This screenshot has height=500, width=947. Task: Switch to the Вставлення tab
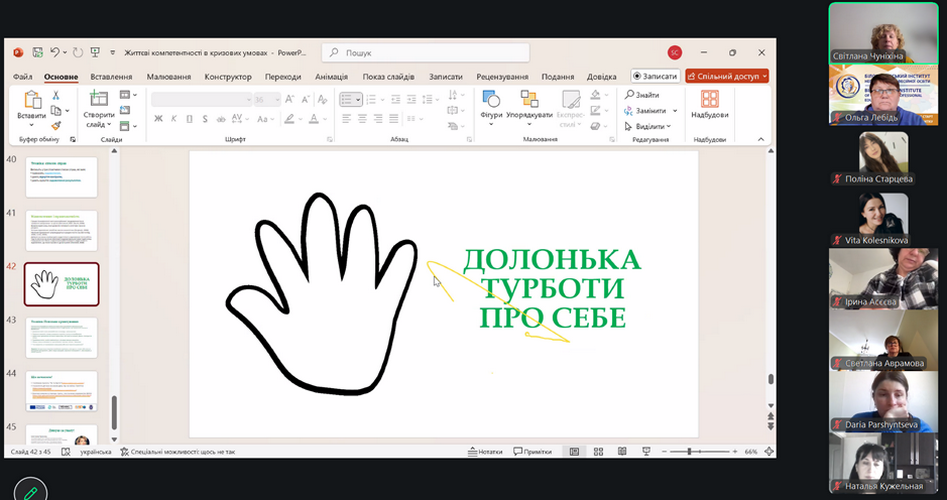[x=111, y=77]
